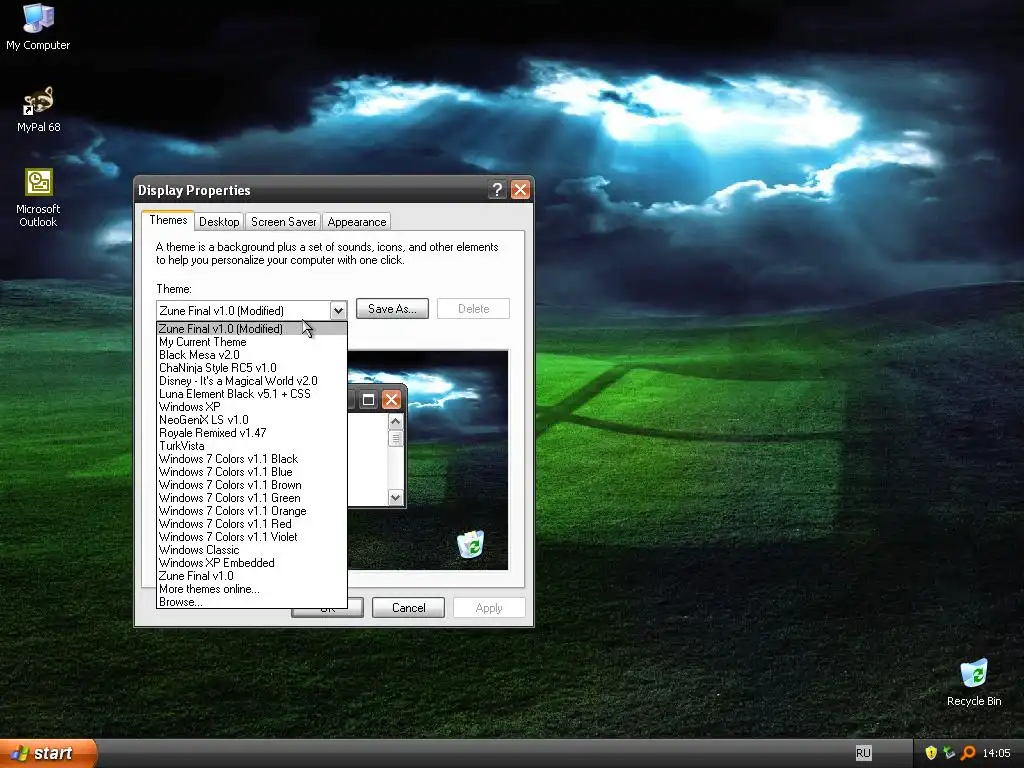Choose TurkVista theme
The width and height of the screenshot is (1024, 768).
click(x=251, y=446)
